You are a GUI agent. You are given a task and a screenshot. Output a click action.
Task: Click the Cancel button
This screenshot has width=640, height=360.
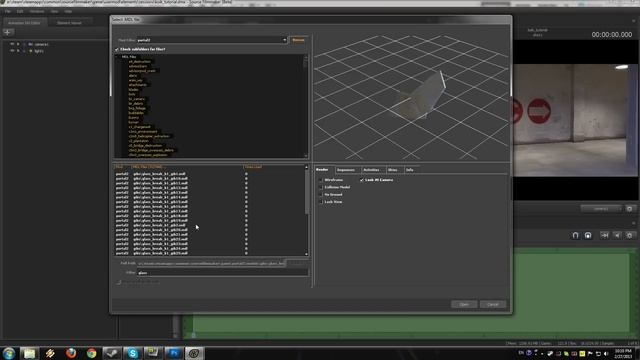[493, 304]
